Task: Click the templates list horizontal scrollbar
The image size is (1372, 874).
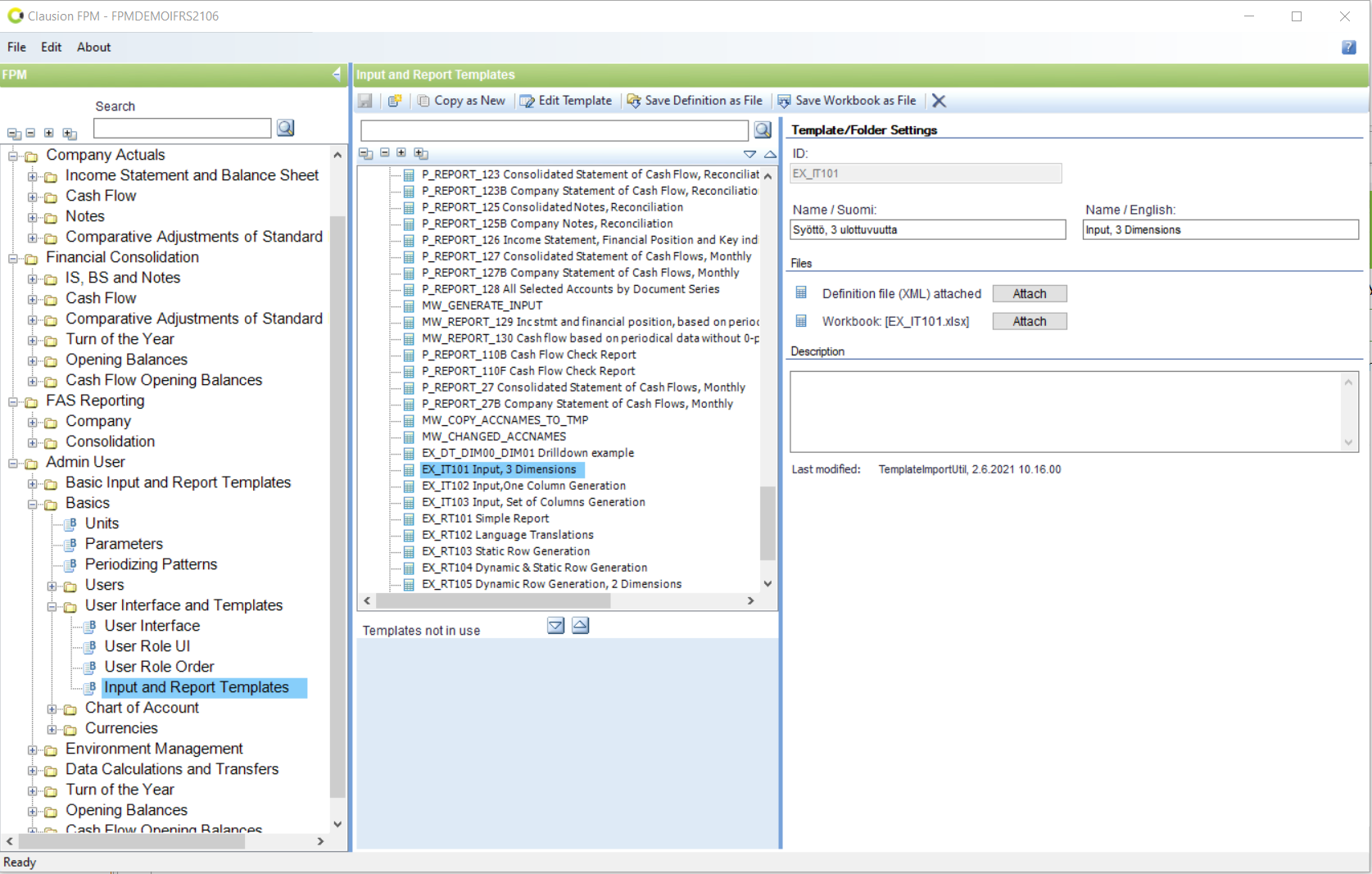Action: click(x=492, y=600)
